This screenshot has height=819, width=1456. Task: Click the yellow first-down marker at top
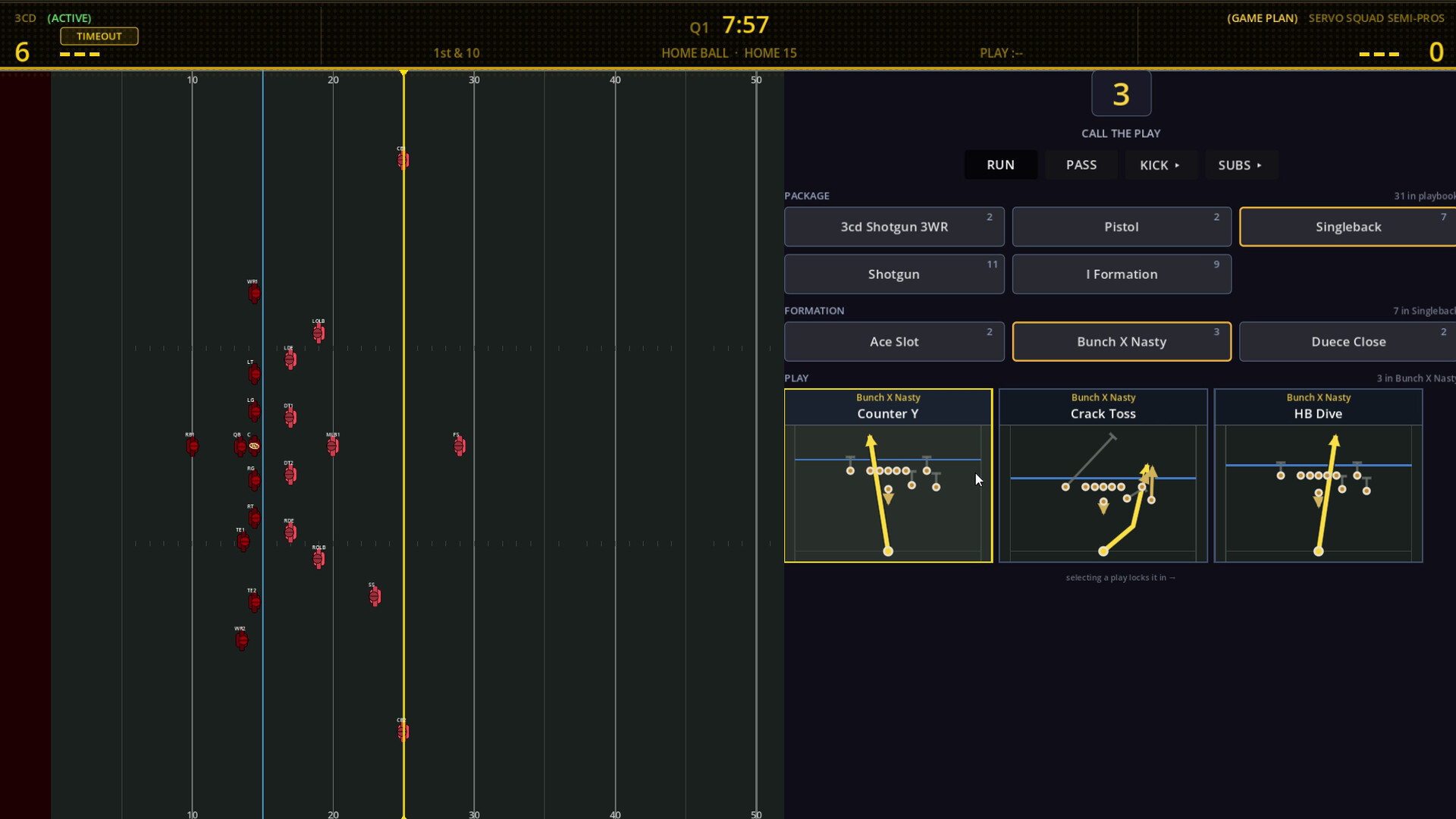coord(403,74)
